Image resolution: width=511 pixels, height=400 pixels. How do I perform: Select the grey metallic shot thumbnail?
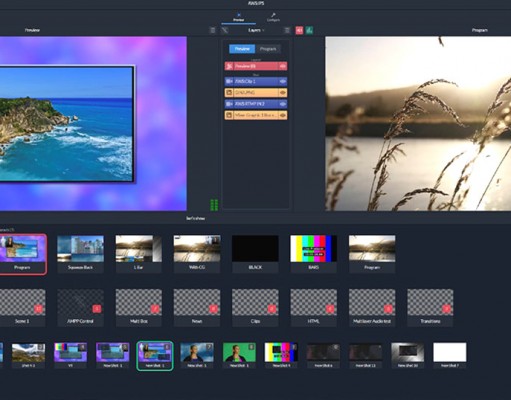(x=407, y=356)
